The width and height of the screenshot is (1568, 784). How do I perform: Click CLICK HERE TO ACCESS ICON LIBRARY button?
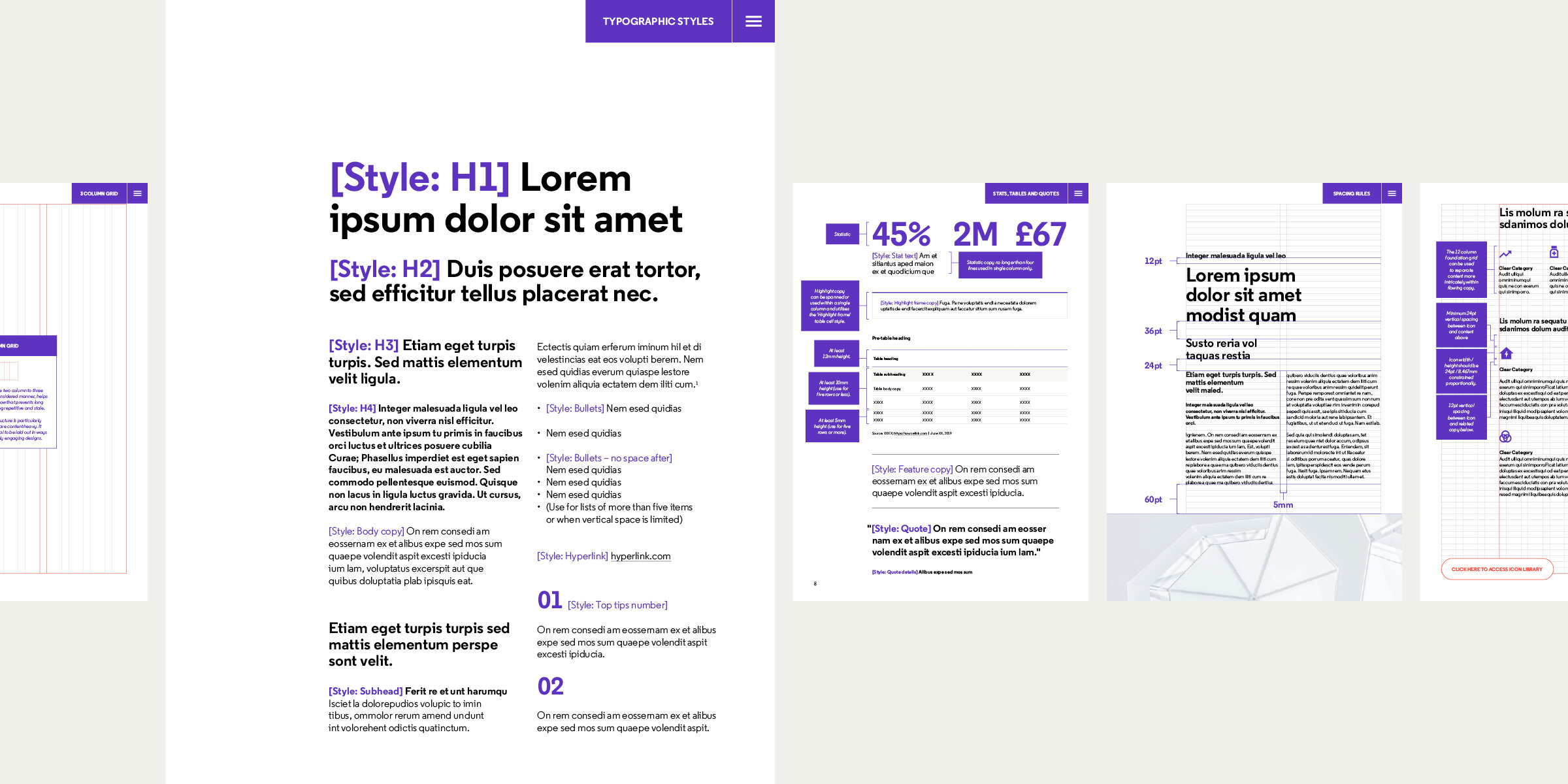[x=1498, y=568]
